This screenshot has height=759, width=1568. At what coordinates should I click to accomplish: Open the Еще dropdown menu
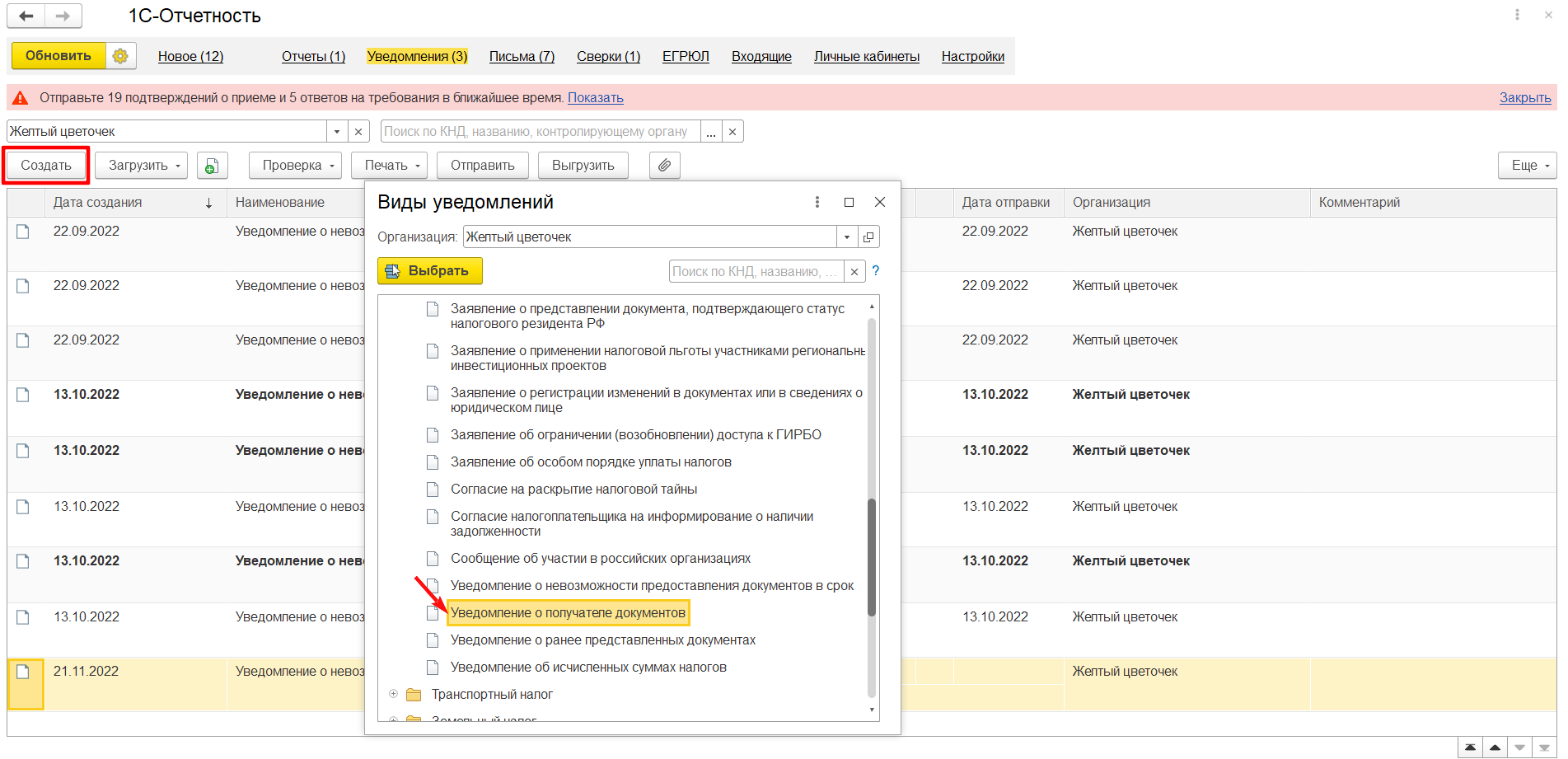(1527, 166)
